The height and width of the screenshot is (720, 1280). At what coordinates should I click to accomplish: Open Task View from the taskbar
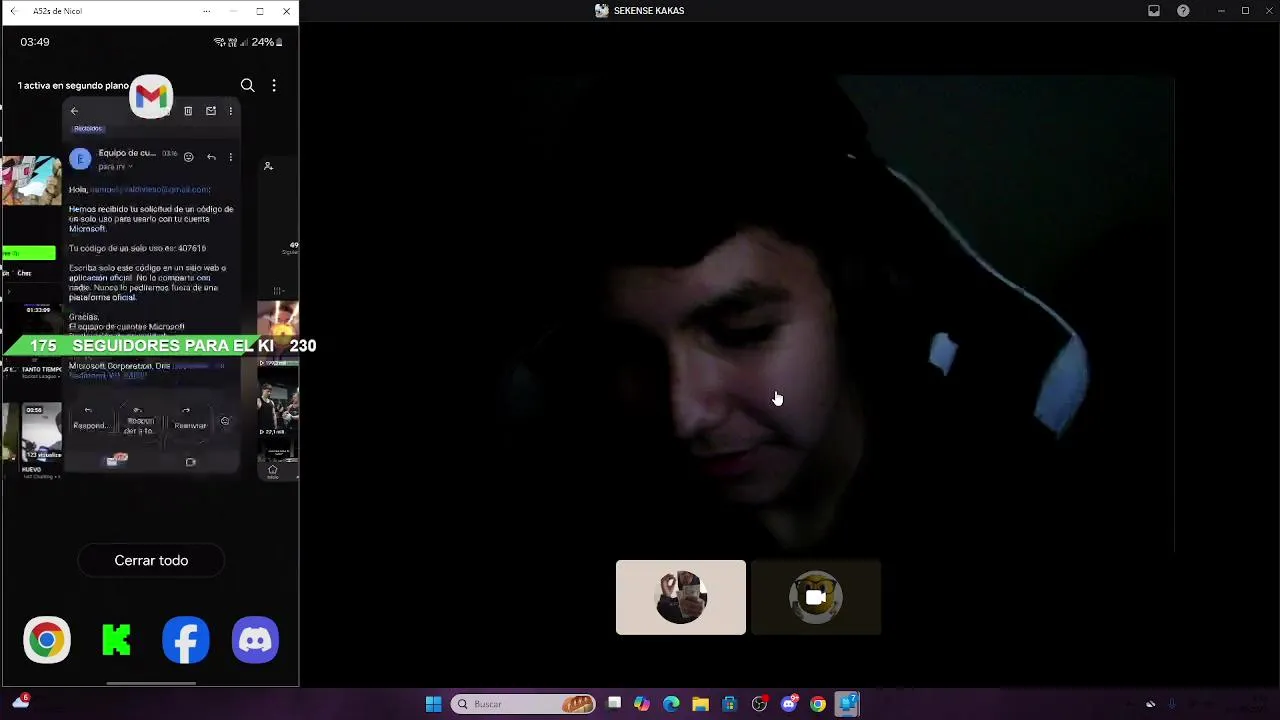coord(614,704)
